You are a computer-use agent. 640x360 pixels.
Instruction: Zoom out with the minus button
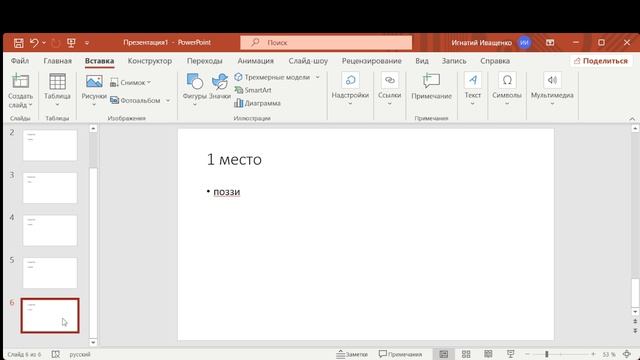(x=527, y=354)
